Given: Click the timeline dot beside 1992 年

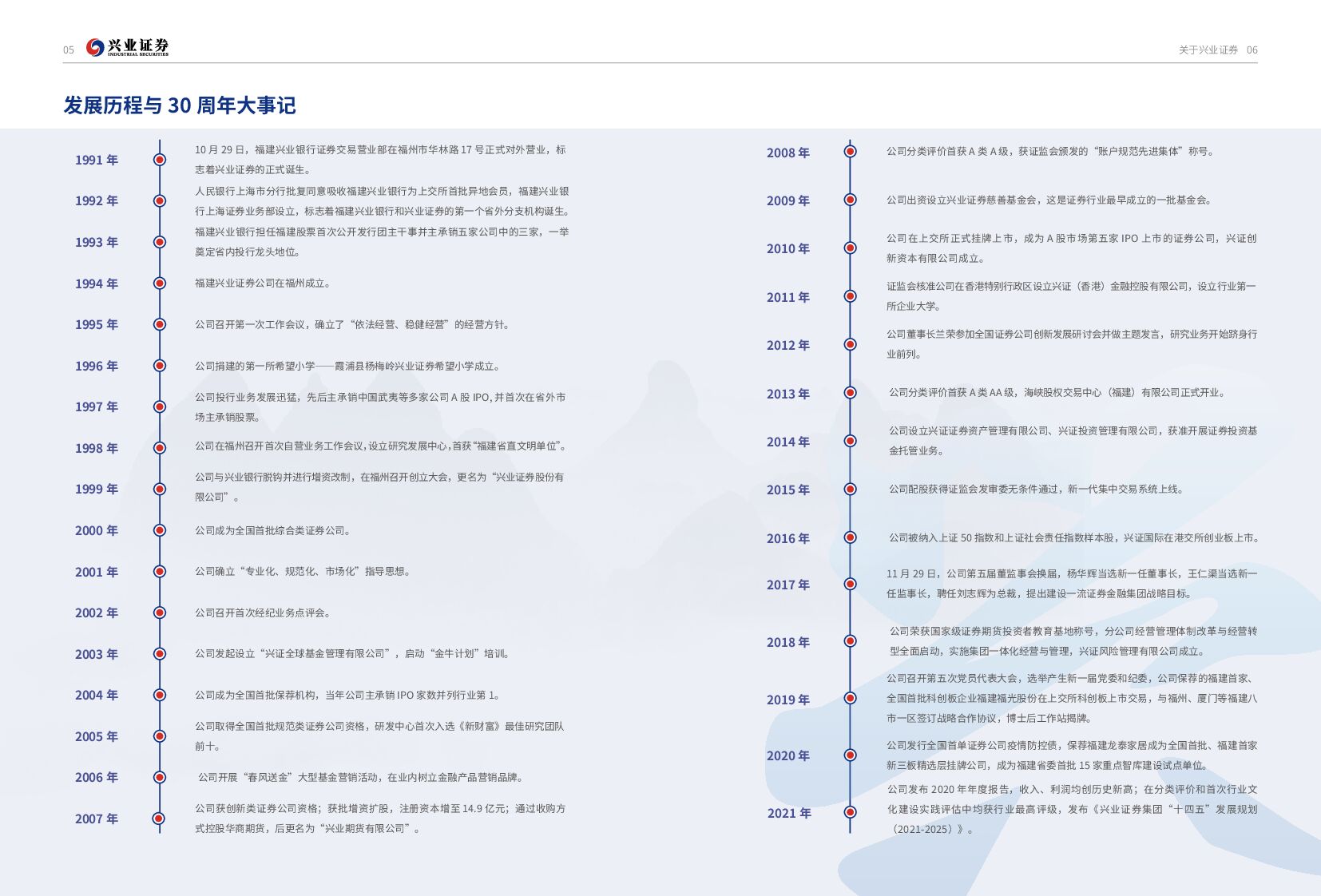Looking at the screenshot, I should (x=160, y=200).
